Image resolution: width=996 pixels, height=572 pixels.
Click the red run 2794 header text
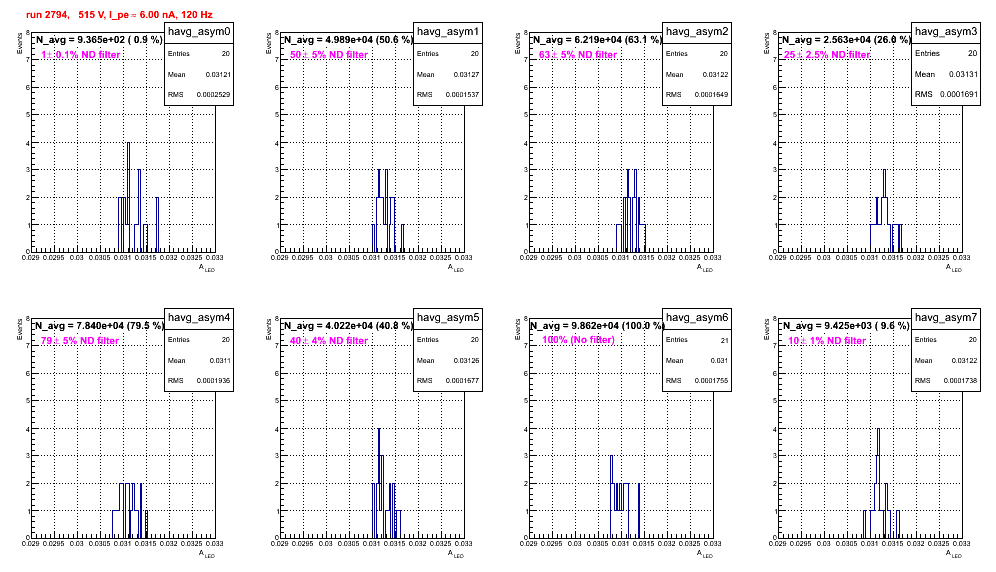pyautogui.click(x=119, y=14)
